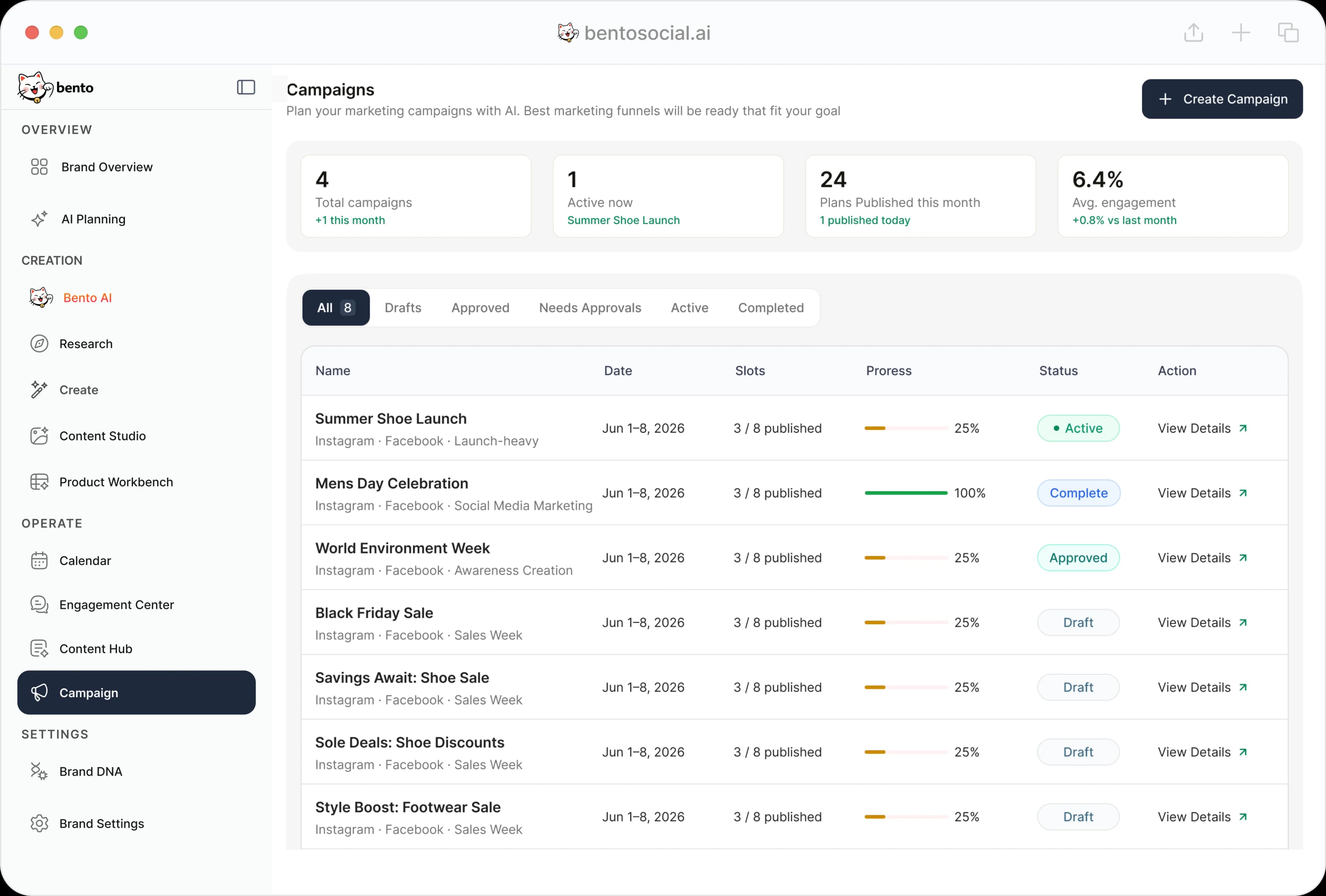Click the Mens Day Celebration progress bar
Image resolution: width=1326 pixels, height=896 pixels.
tap(906, 493)
